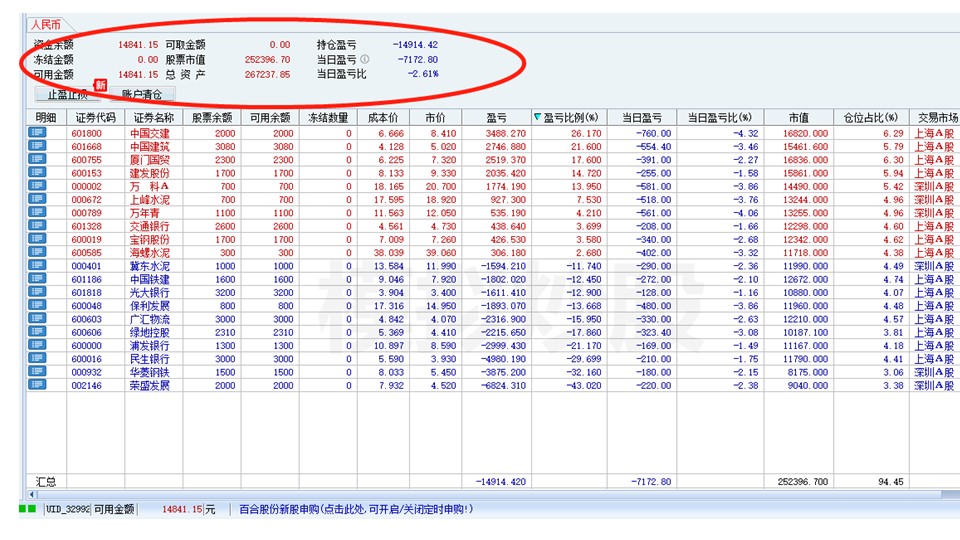Click the info icon beside 当日盈亏
The height and width of the screenshot is (540, 960).
[365, 59]
